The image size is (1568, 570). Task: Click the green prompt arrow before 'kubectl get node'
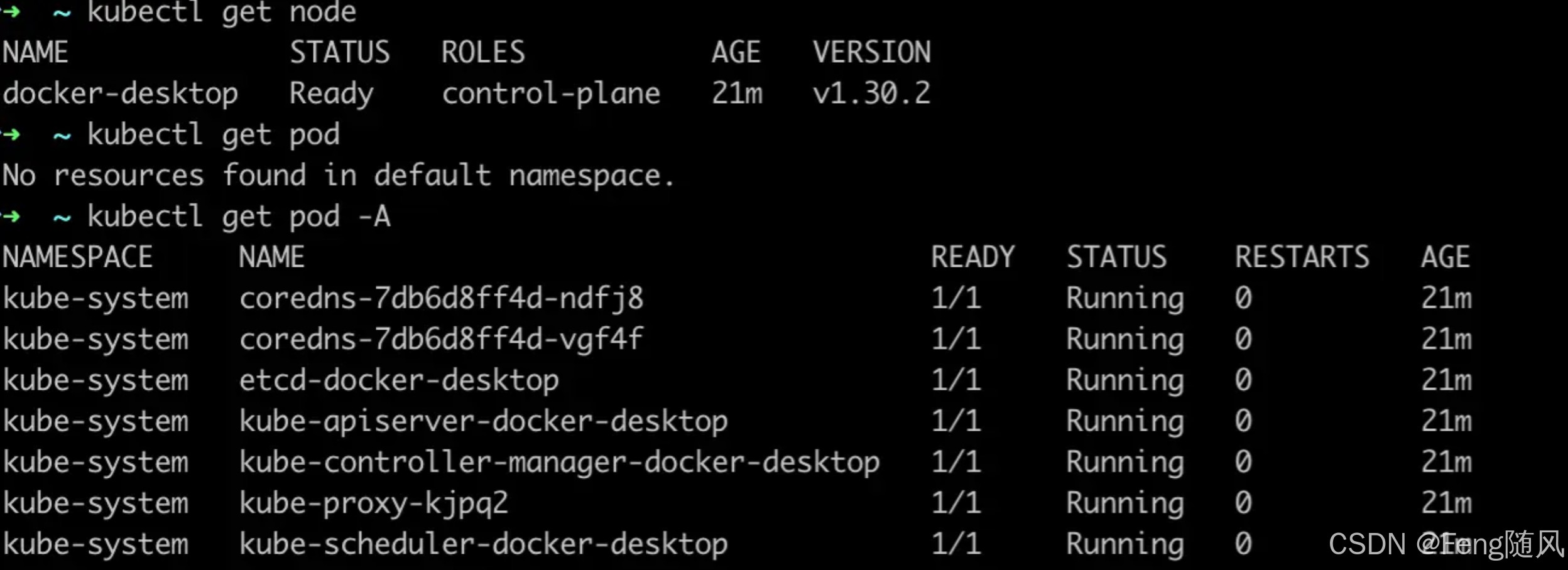pos(11,12)
